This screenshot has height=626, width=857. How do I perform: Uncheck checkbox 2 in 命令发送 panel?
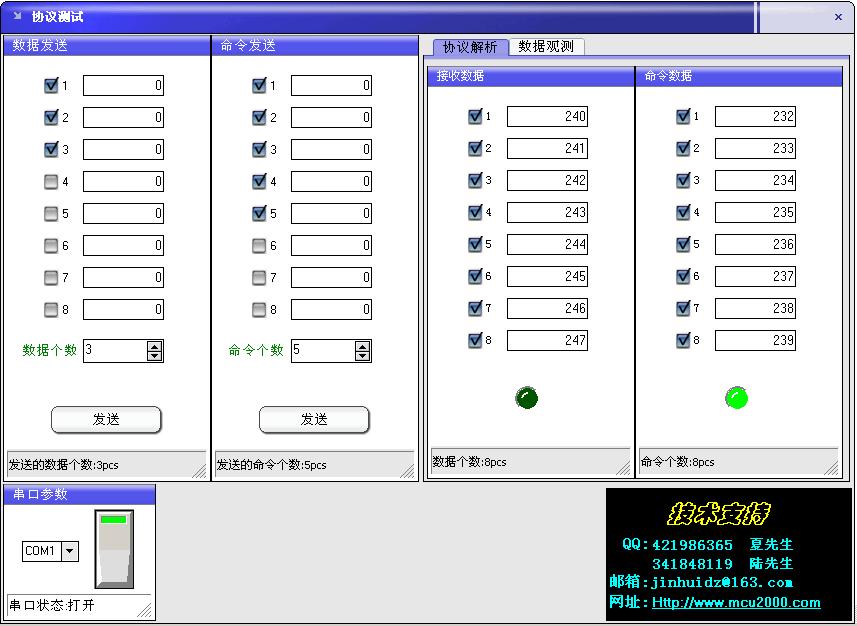pyautogui.click(x=259, y=117)
